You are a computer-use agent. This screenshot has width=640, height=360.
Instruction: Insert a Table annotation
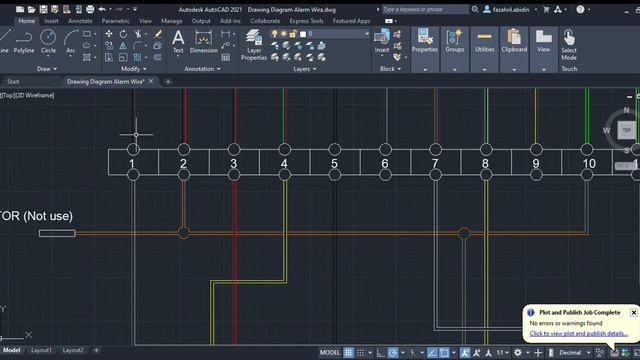tap(225, 57)
